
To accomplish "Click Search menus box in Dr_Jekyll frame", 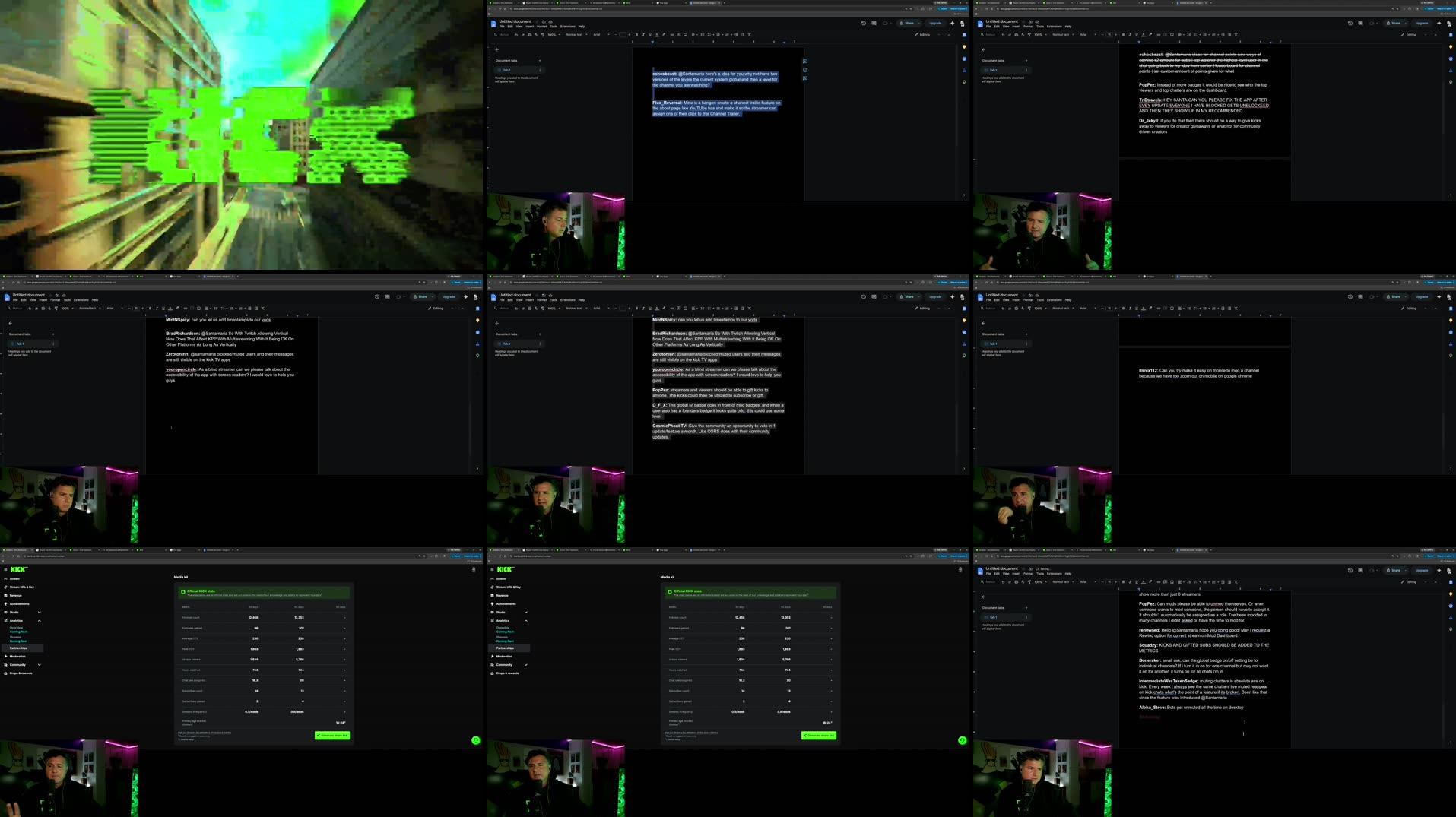I will coord(988,35).
